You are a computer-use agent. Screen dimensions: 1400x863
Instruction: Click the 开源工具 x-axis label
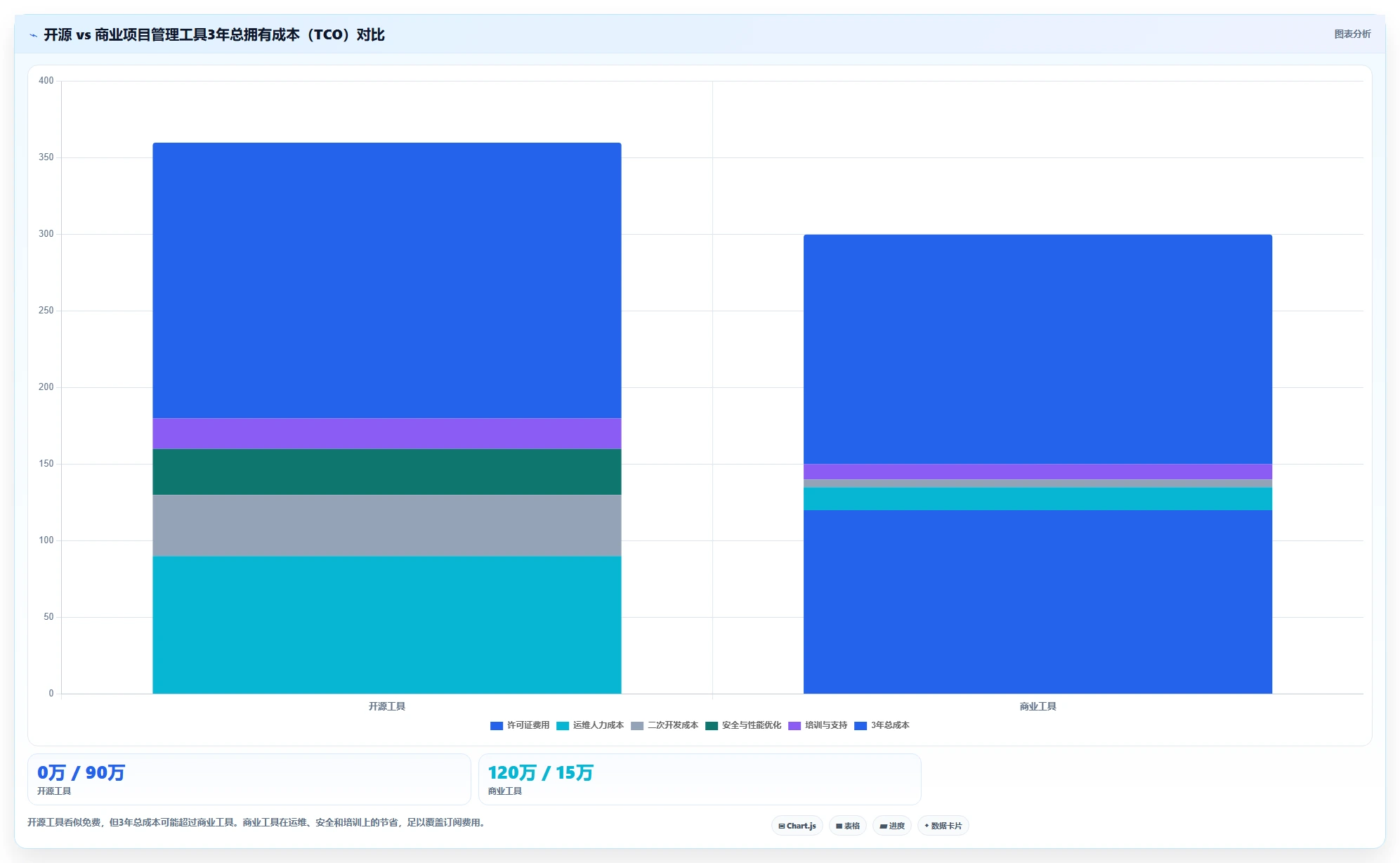pyautogui.click(x=387, y=706)
